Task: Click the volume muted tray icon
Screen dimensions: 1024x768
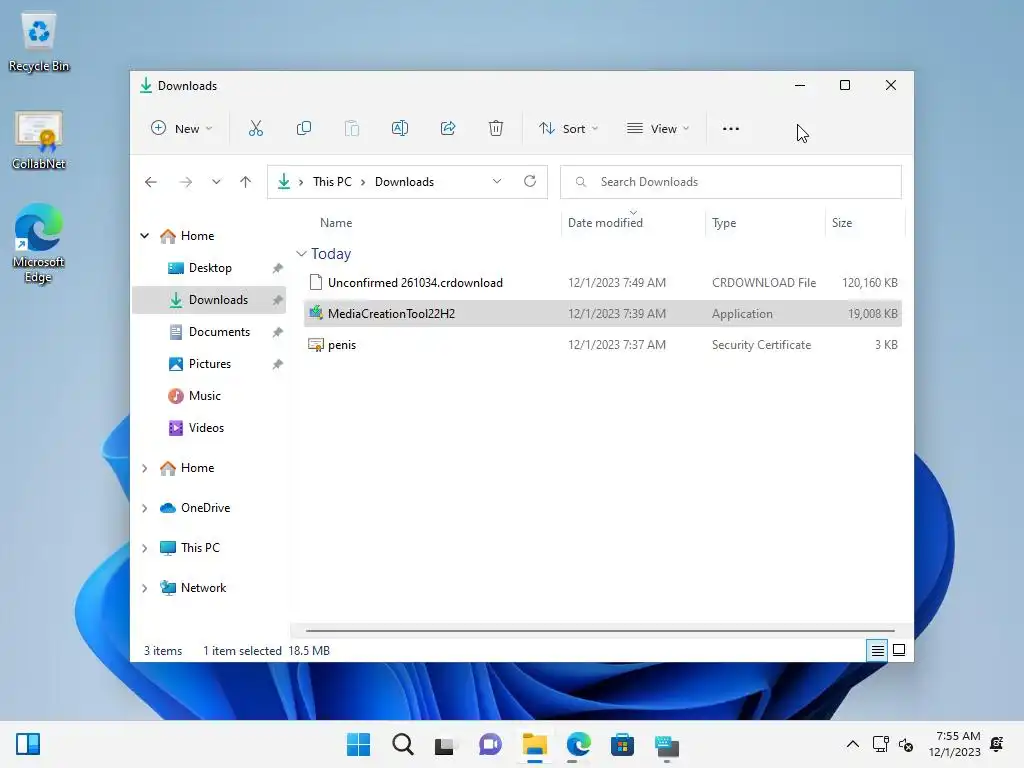Action: (x=906, y=744)
